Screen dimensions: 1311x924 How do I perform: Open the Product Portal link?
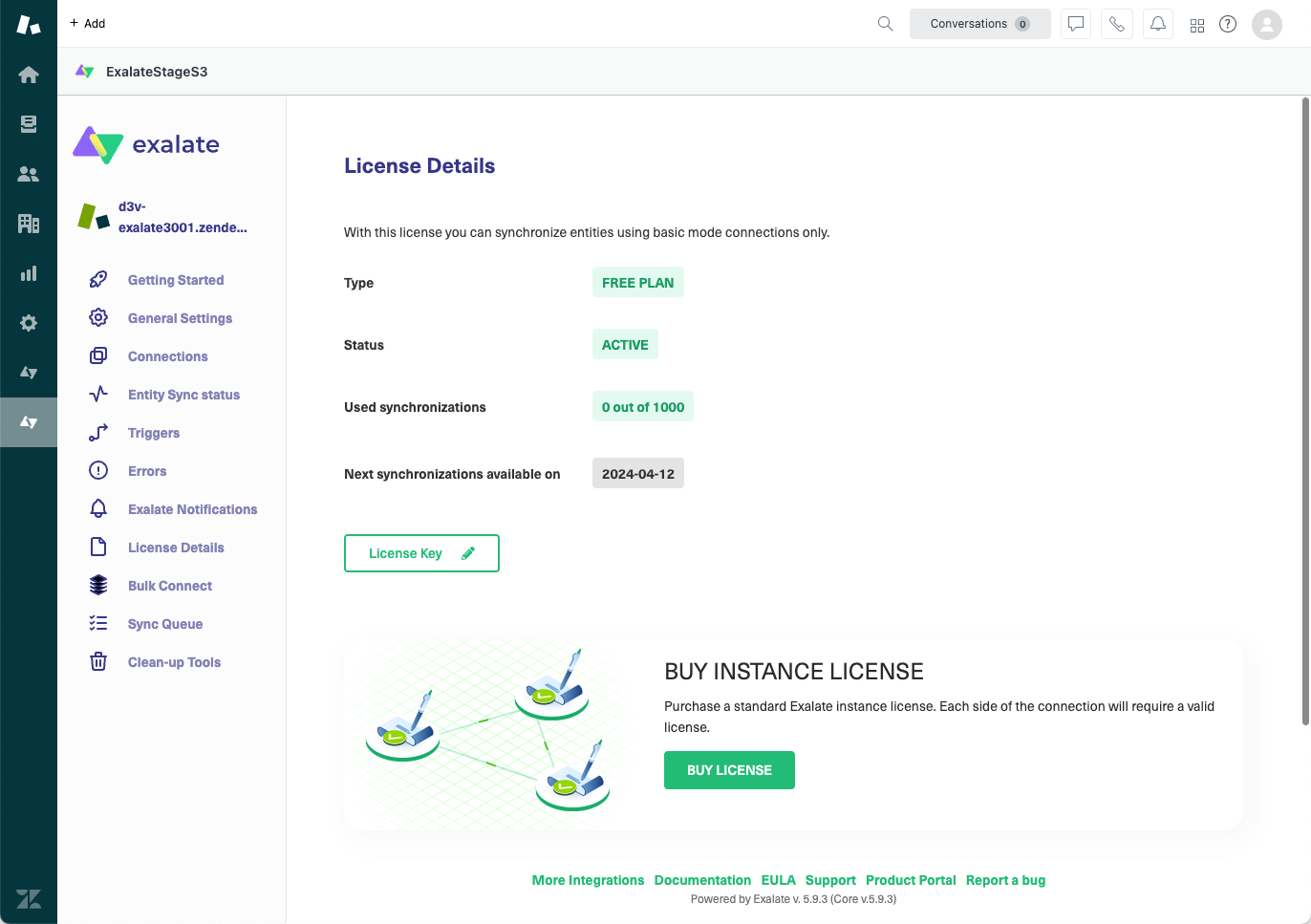click(x=911, y=880)
